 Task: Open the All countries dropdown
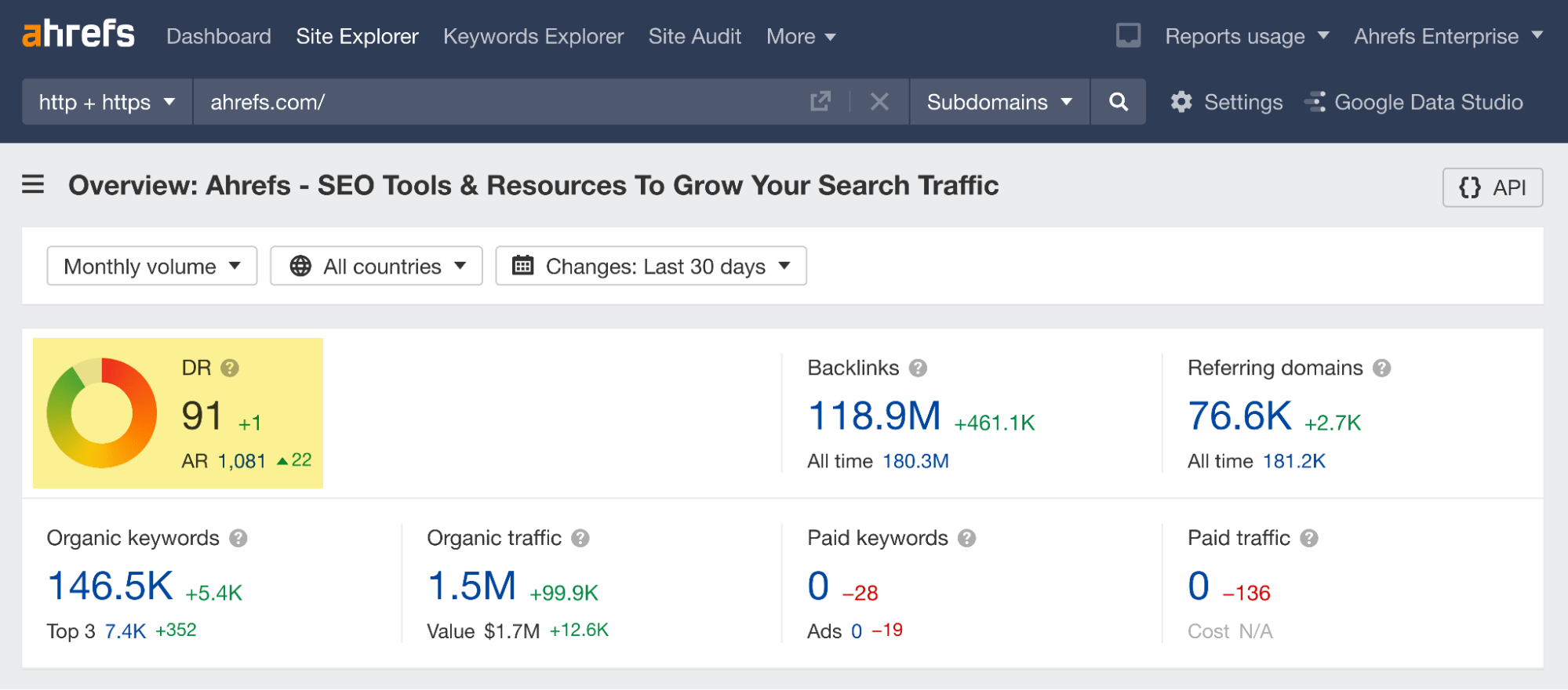pos(377,266)
